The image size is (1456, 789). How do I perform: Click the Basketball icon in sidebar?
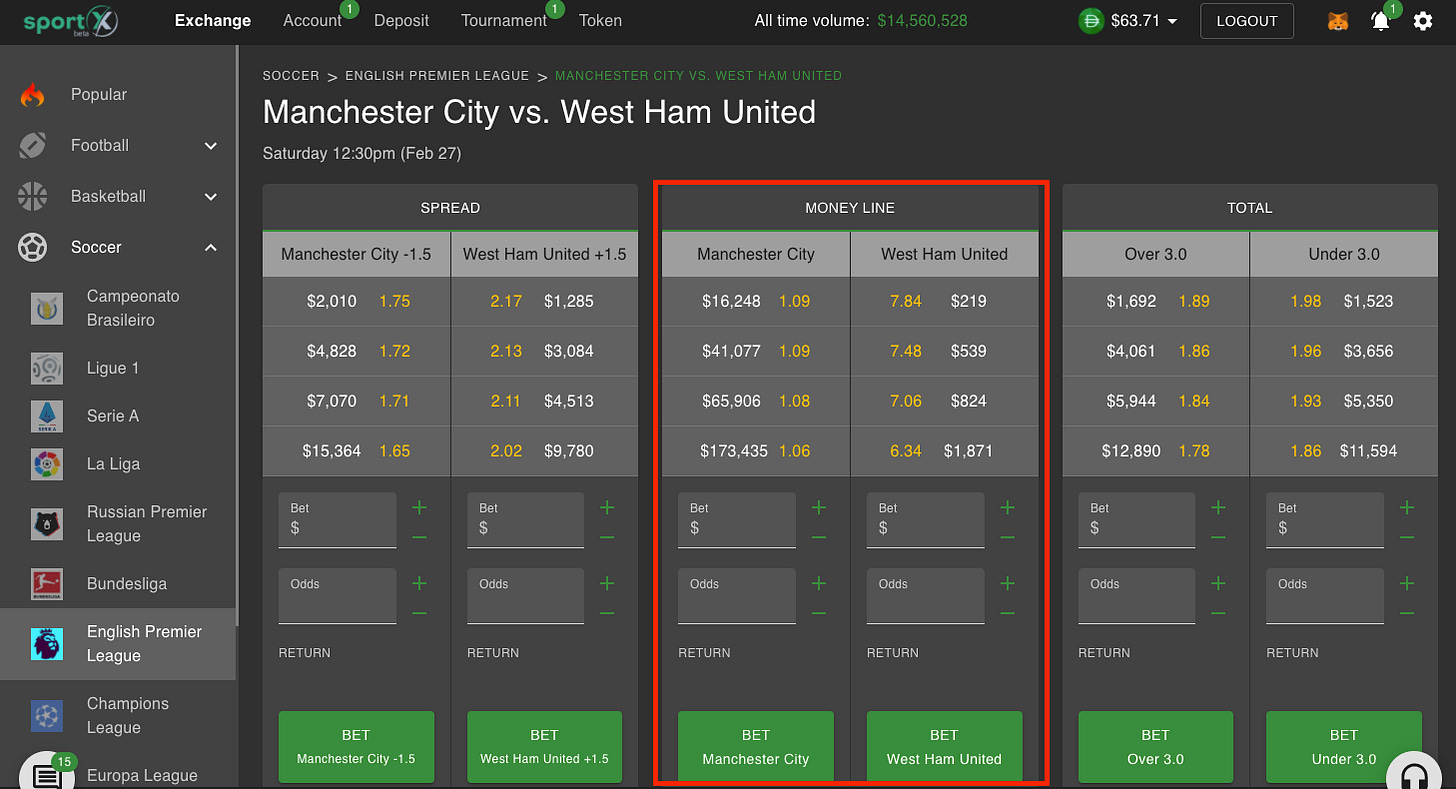coord(32,197)
